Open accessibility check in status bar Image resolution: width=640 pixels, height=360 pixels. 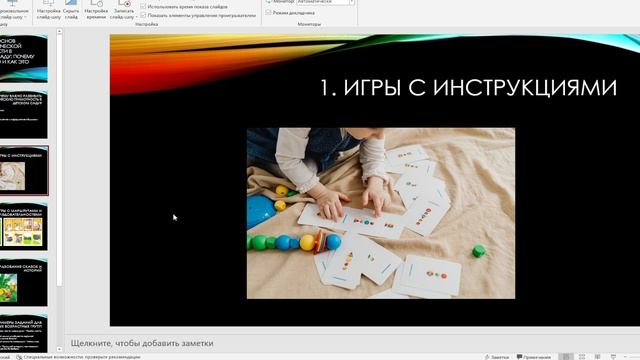pos(78,357)
